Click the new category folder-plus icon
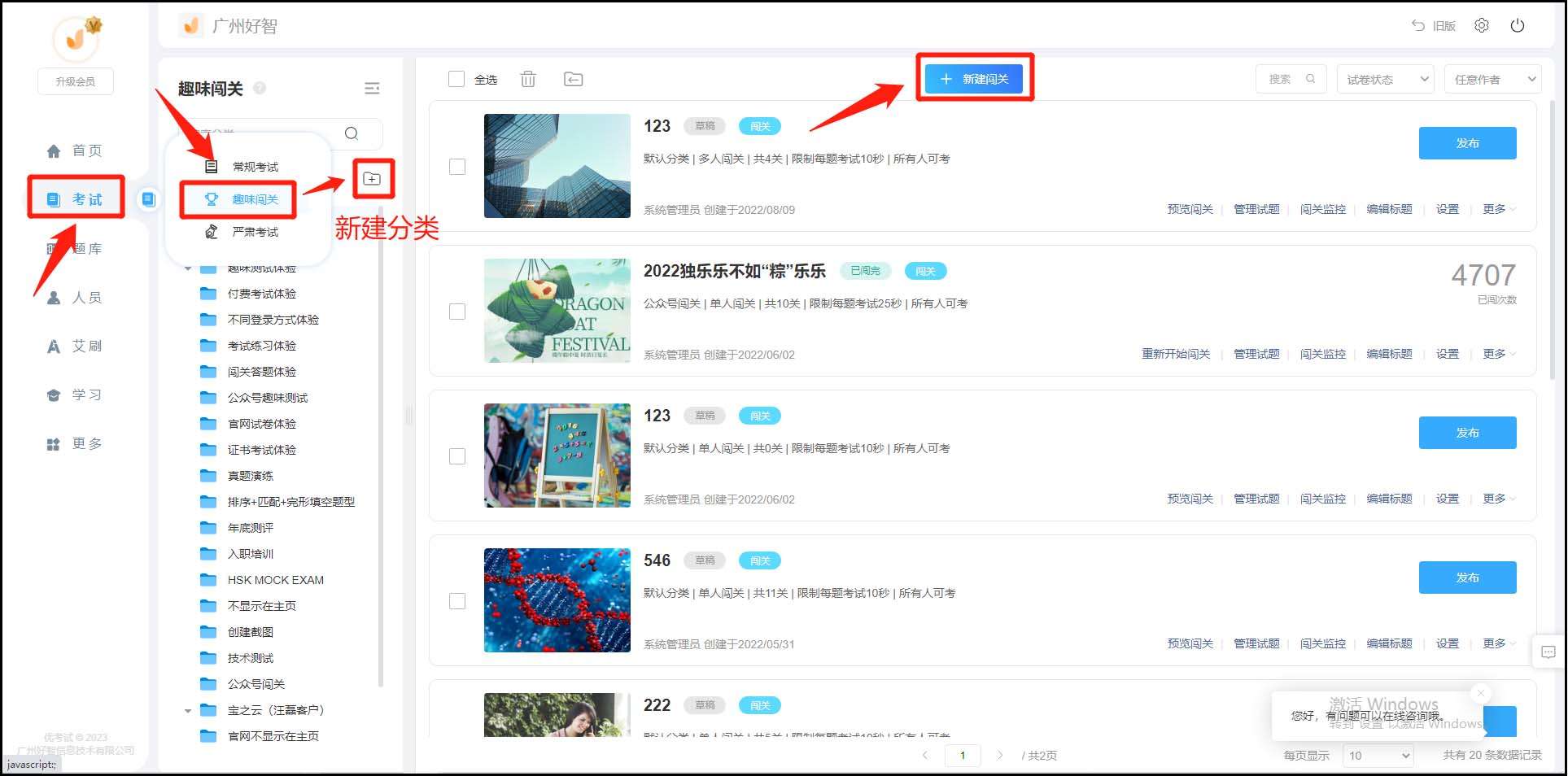Viewport: 1568px width, 776px height. pos(373,179)
